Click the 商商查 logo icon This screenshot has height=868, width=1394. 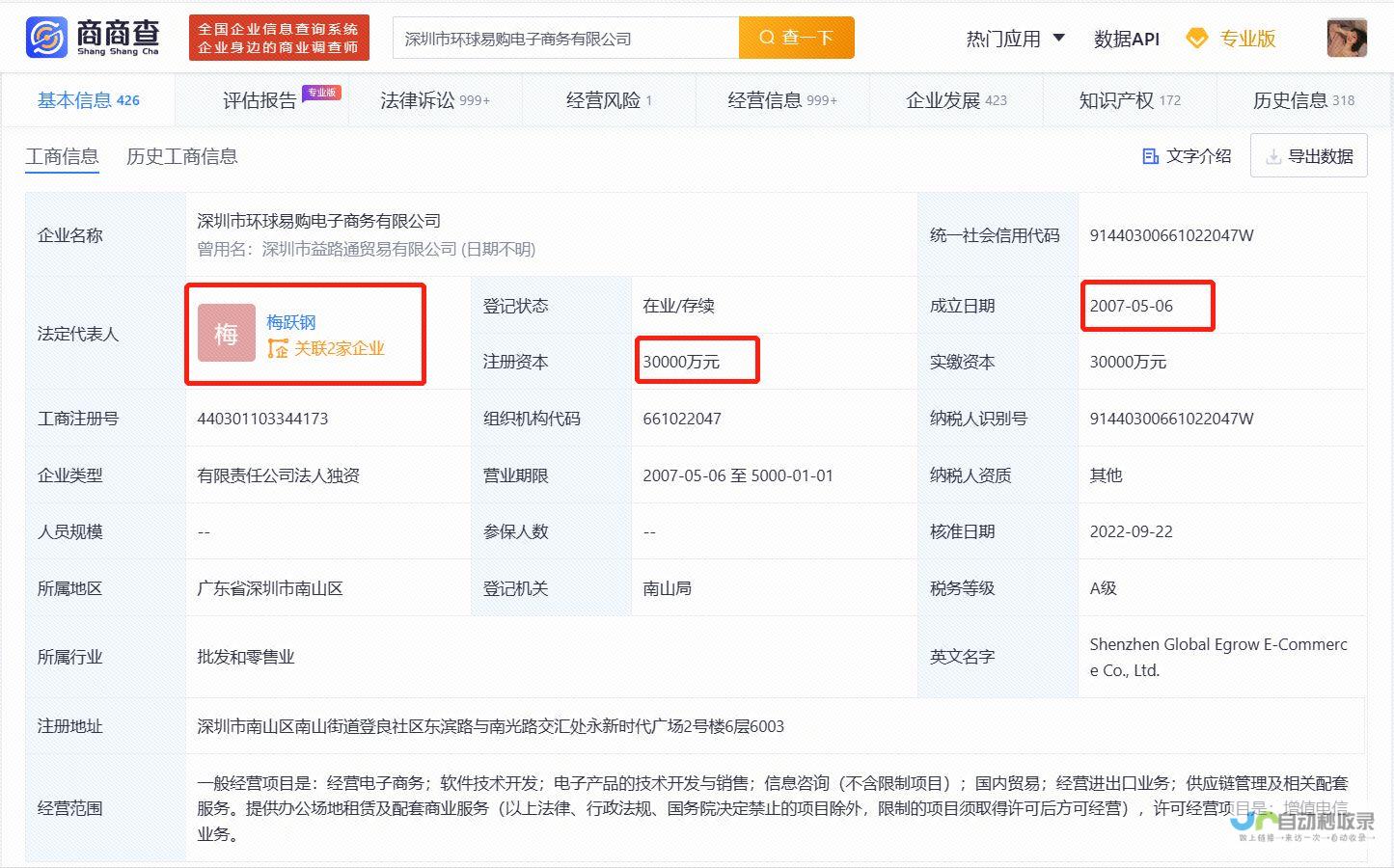46,38
